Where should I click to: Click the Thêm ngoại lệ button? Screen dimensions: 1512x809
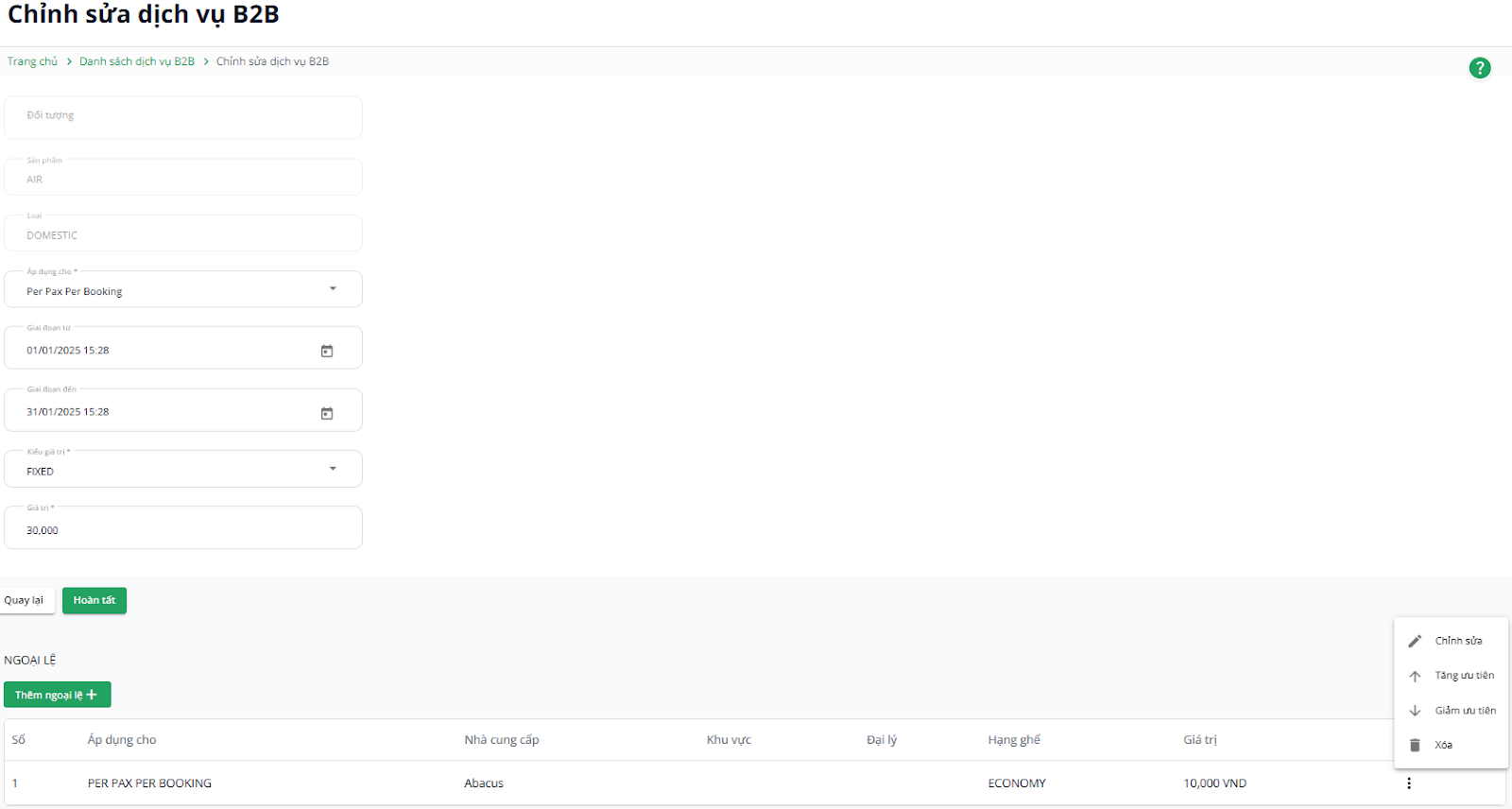click(57, 695)
